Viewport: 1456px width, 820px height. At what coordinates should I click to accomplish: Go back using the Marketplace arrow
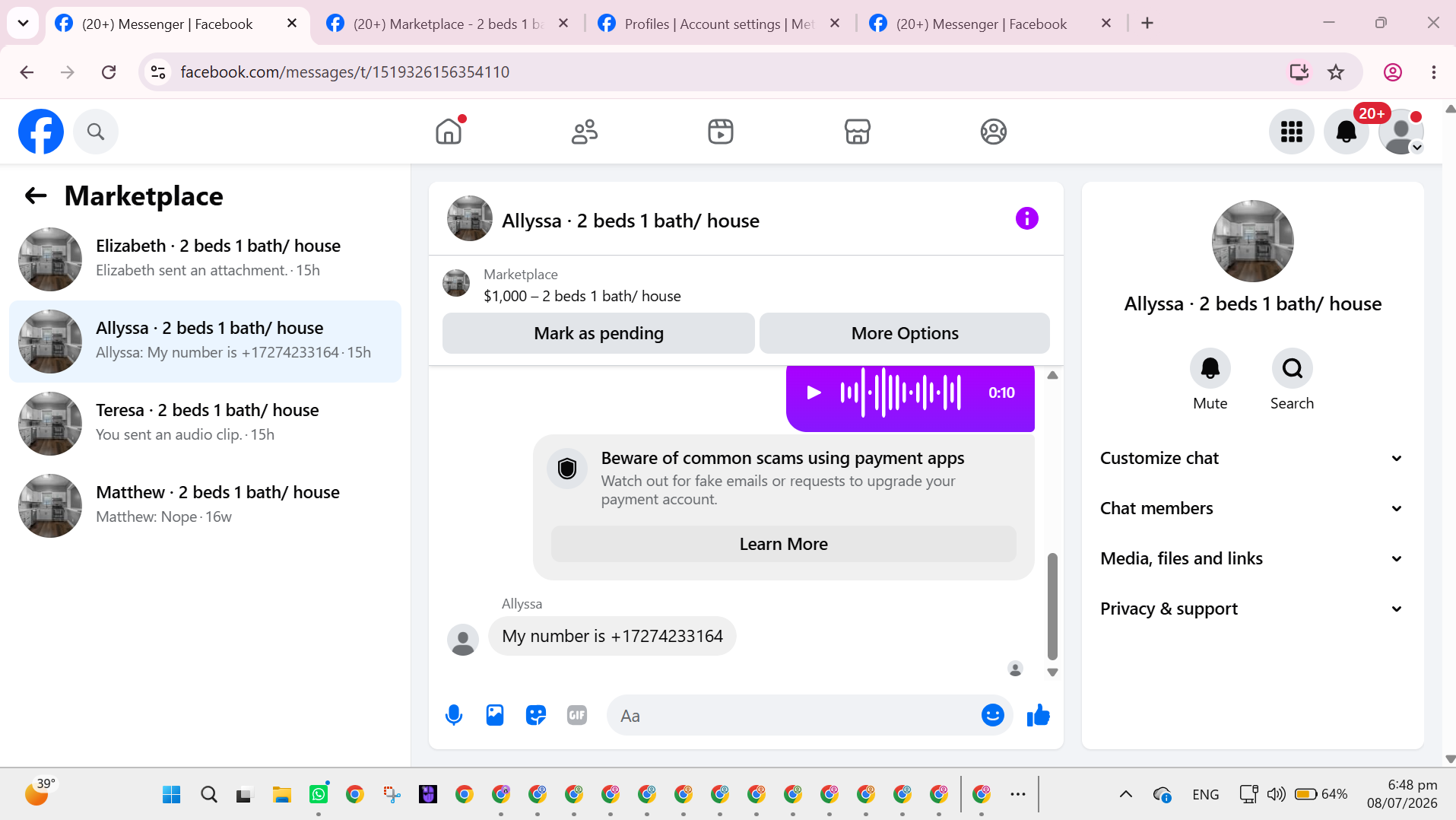(x=36, y=196)
